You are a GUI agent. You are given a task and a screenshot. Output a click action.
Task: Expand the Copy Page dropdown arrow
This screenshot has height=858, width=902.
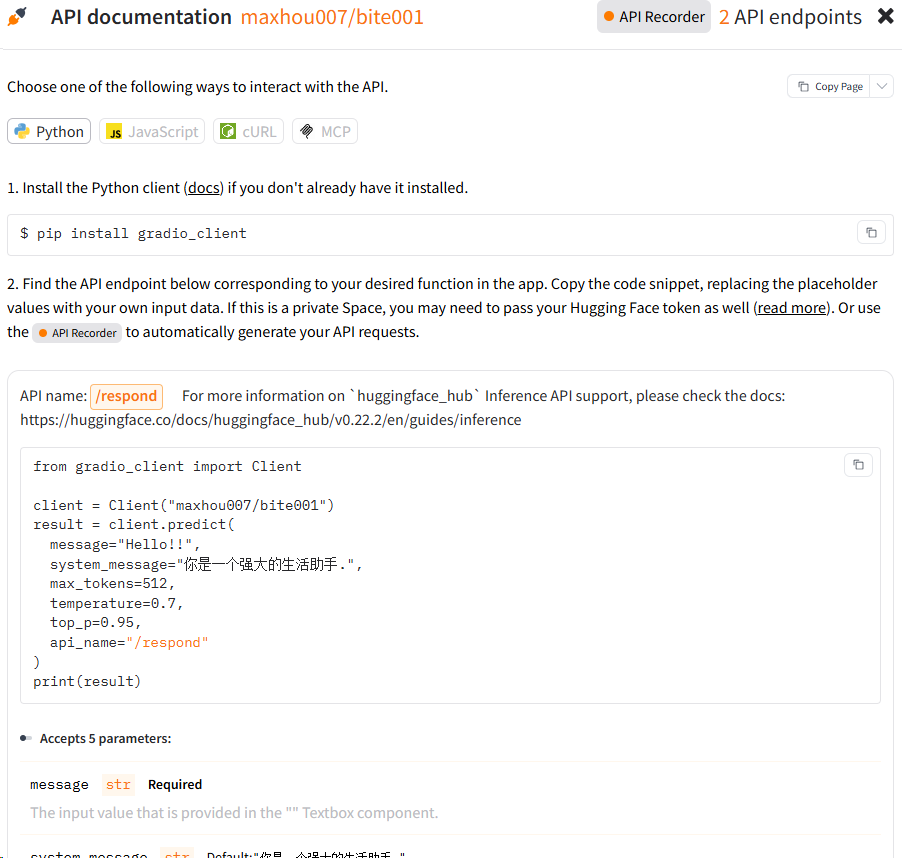coord(882,86)
